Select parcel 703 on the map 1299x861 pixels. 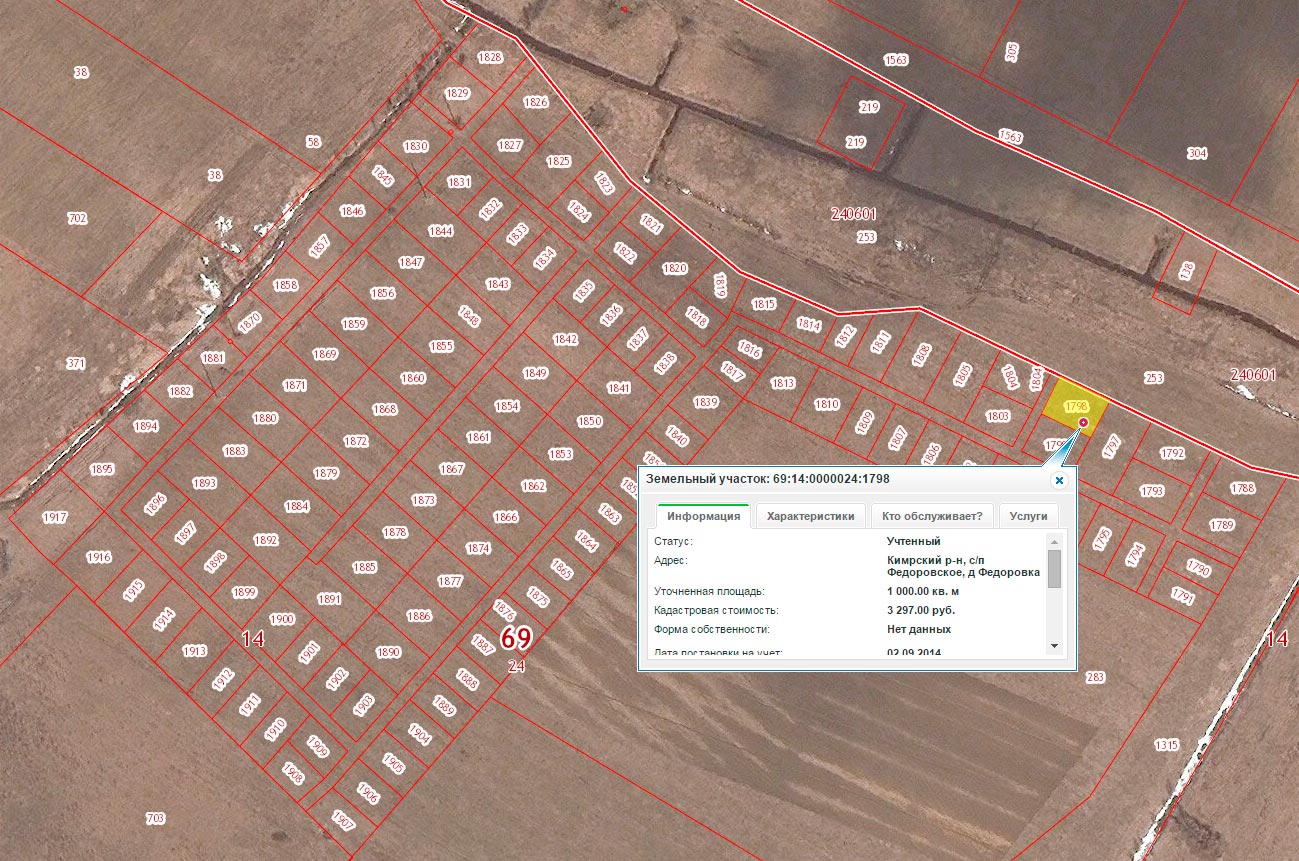pyautogui.click(x=155, y=819)
